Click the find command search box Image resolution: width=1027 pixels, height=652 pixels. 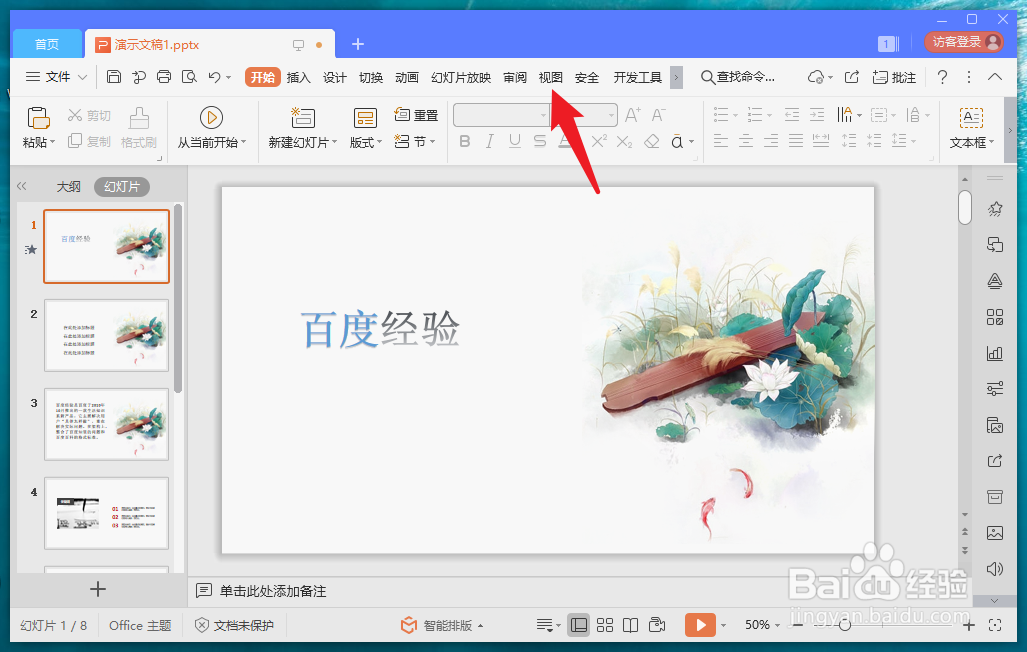pos(738,77)
